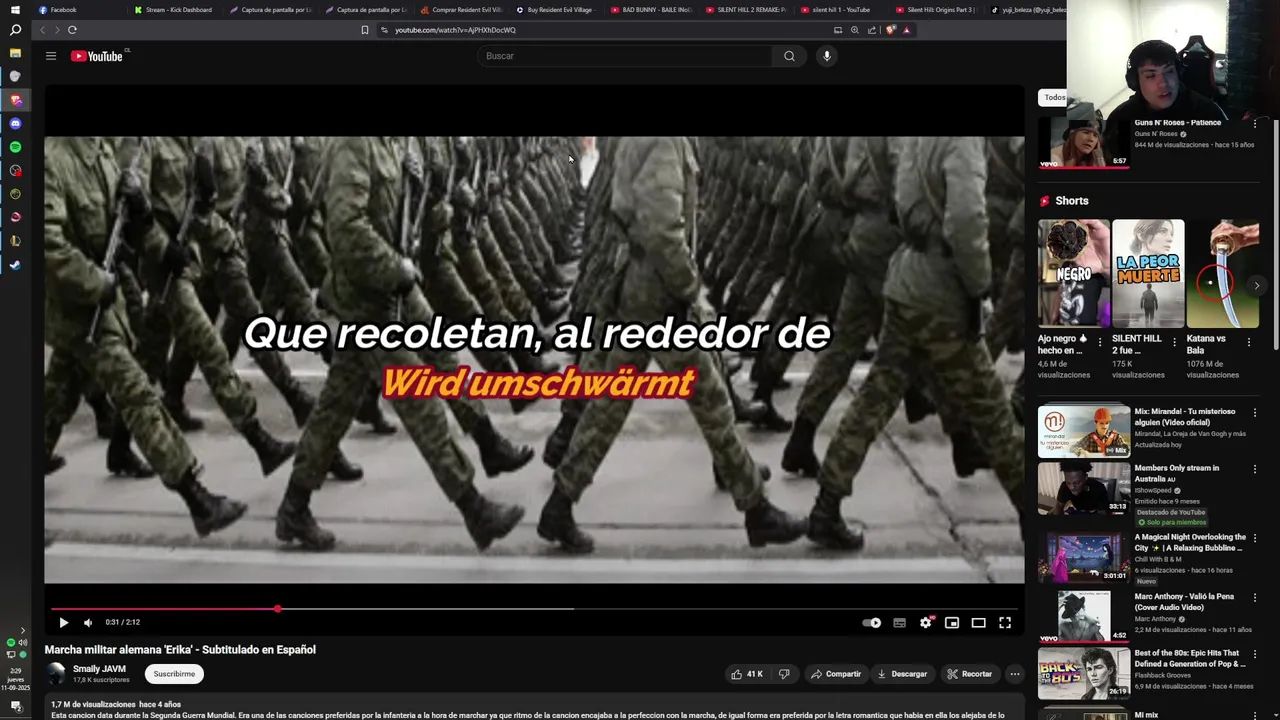
Task: Switch to theater mode
Action: pos(978,622)
